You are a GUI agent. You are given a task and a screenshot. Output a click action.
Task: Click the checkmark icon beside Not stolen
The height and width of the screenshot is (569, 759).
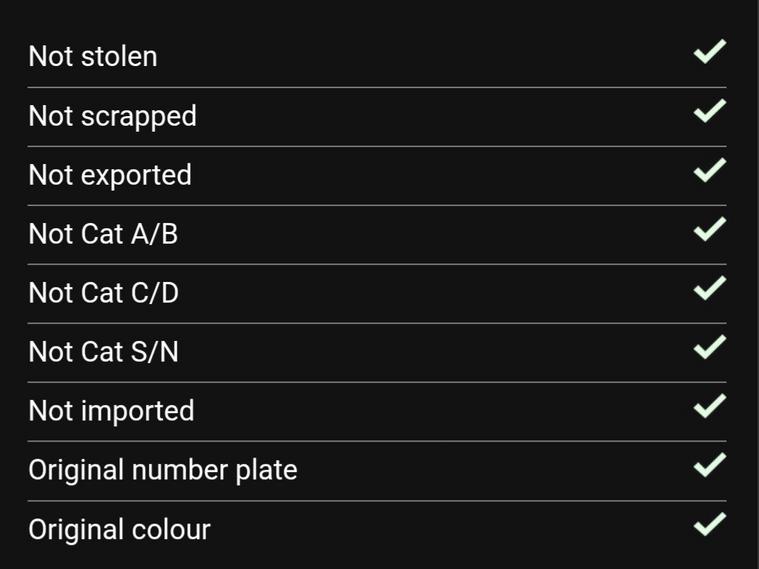pyautogui.click(x=709, y=52)
